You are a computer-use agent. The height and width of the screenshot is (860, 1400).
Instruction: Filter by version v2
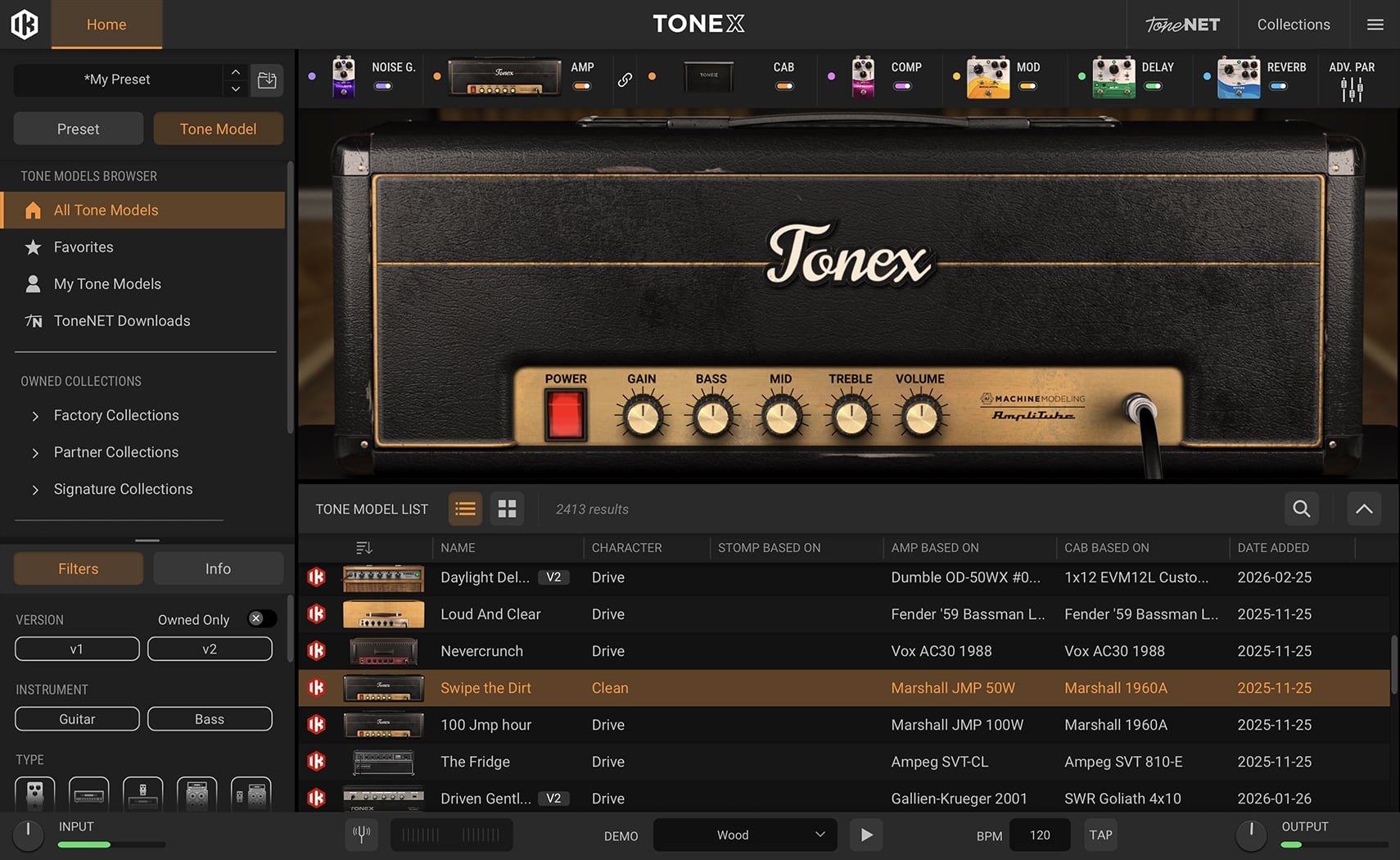(x=210, y=649)
